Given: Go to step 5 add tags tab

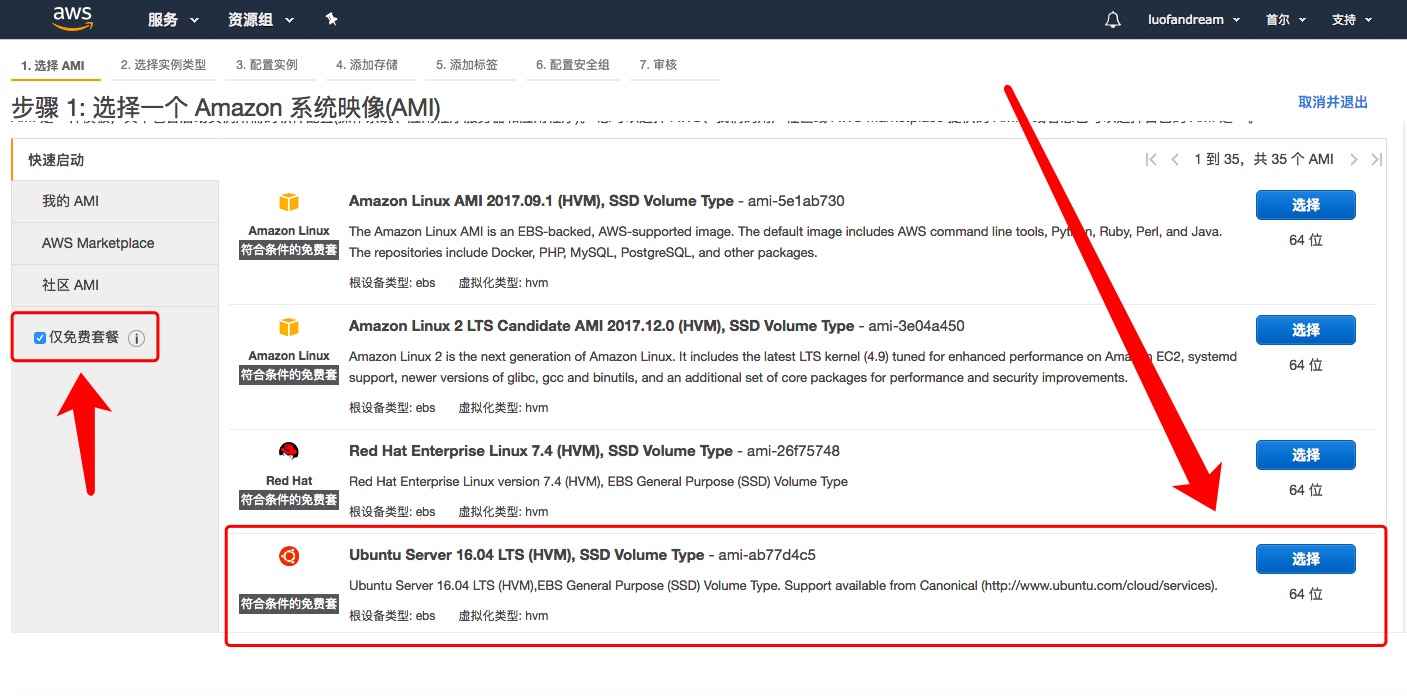Looking at the screenshot, I should pyautogui.click(x=467, y=65).
